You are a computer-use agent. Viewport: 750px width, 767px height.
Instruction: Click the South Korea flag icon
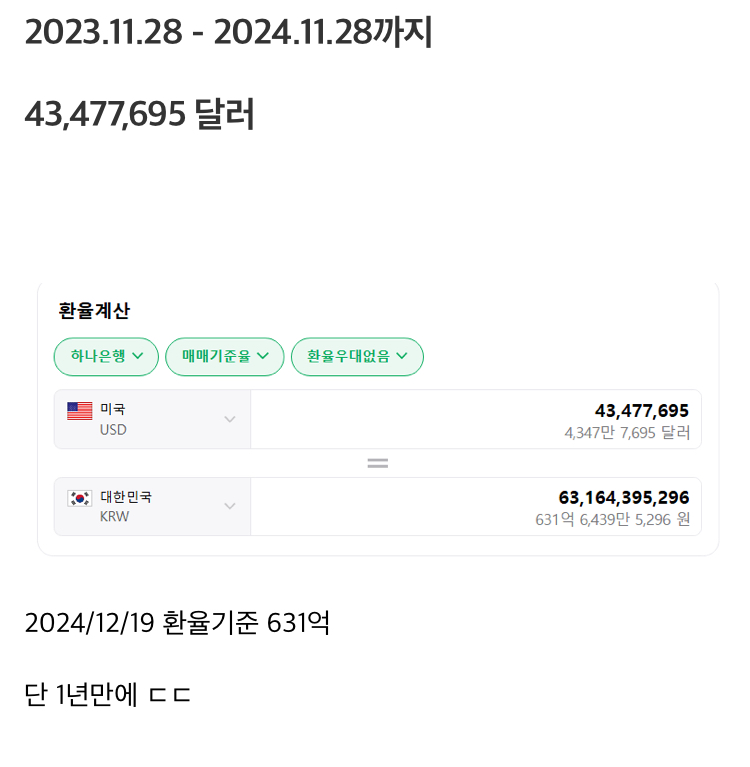pos(80,498)
